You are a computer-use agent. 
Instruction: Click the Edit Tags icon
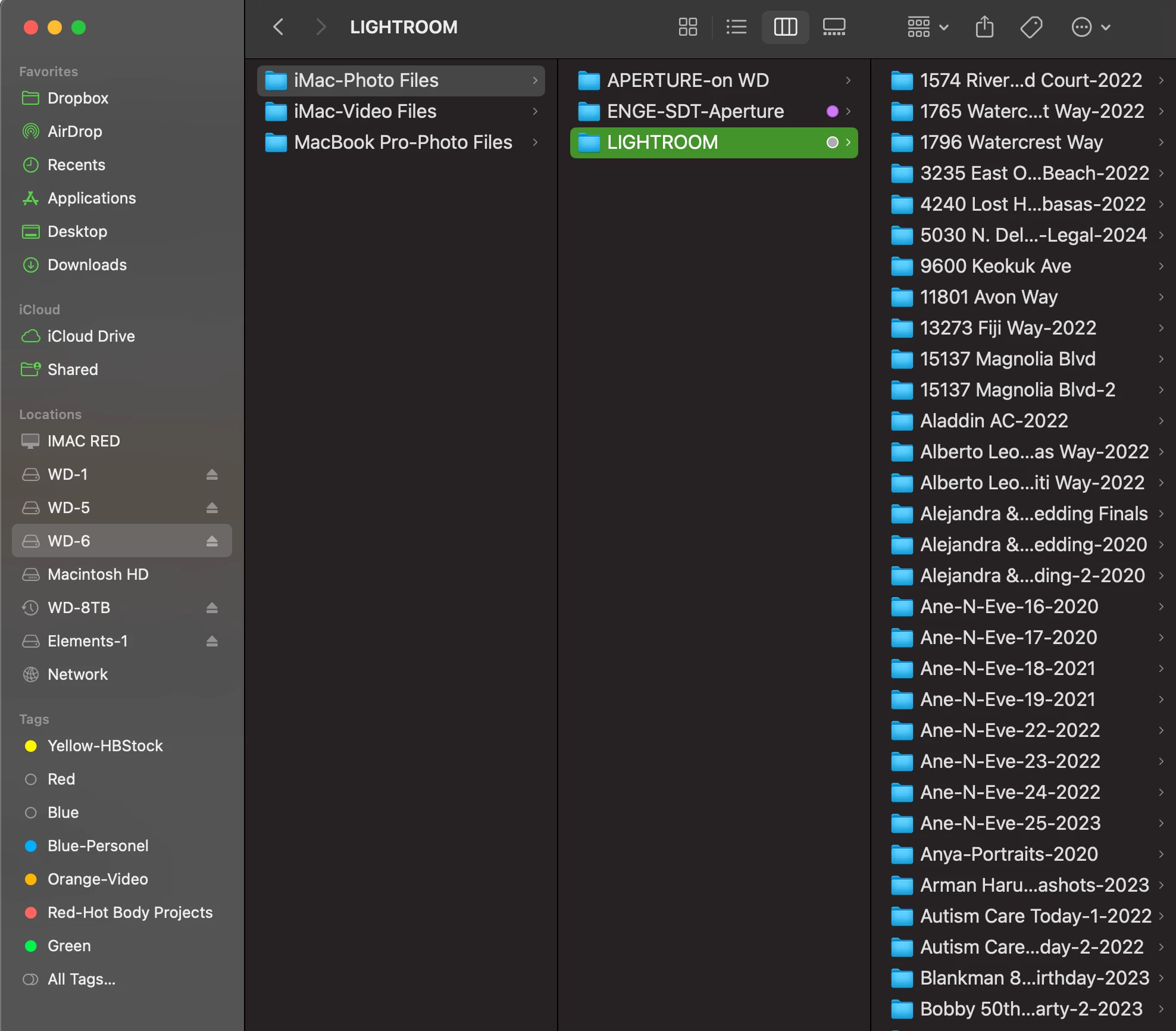click(x=1031, y=27)
